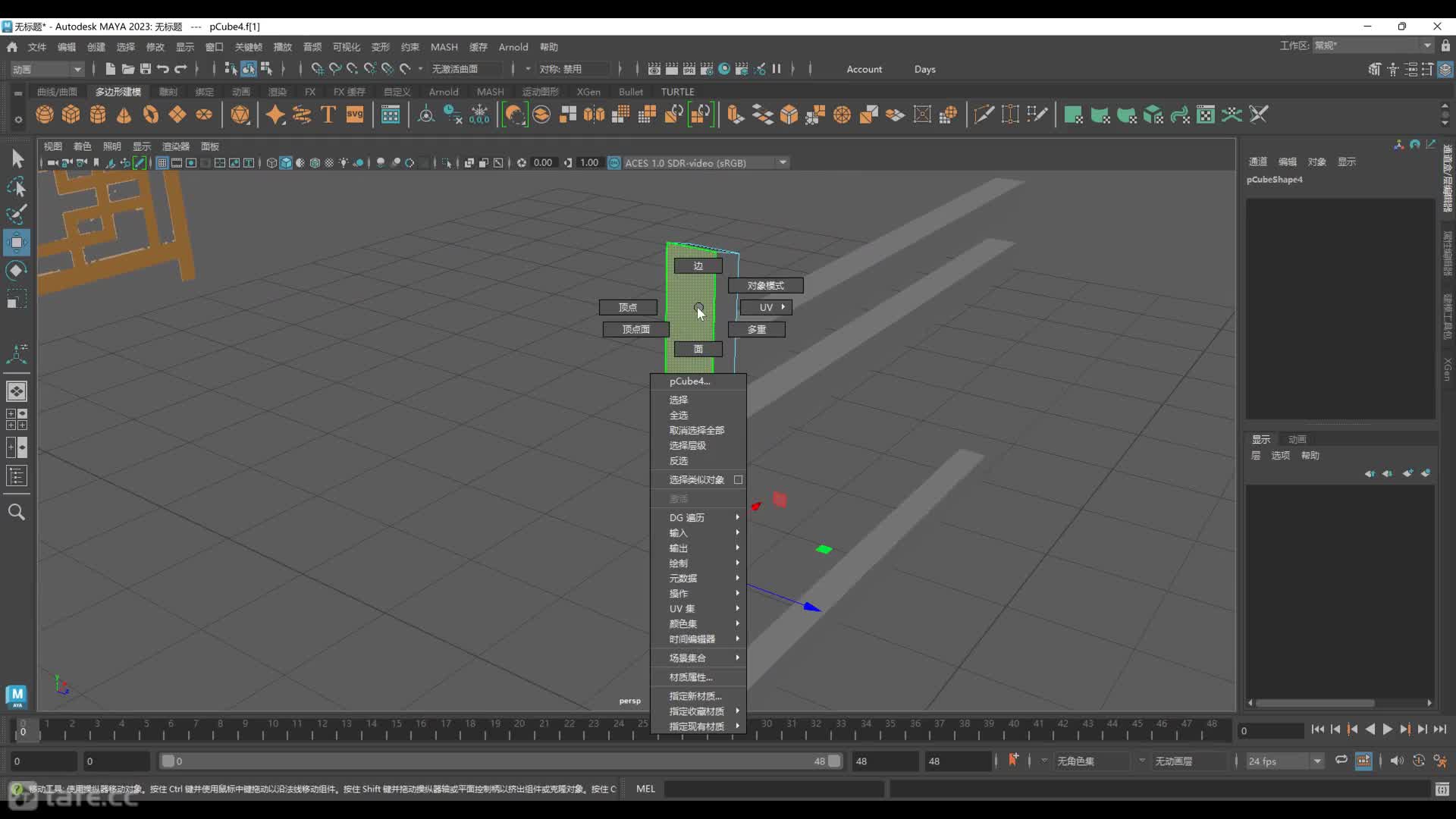Click the vertex marking menu button

[x=628, y=307]
